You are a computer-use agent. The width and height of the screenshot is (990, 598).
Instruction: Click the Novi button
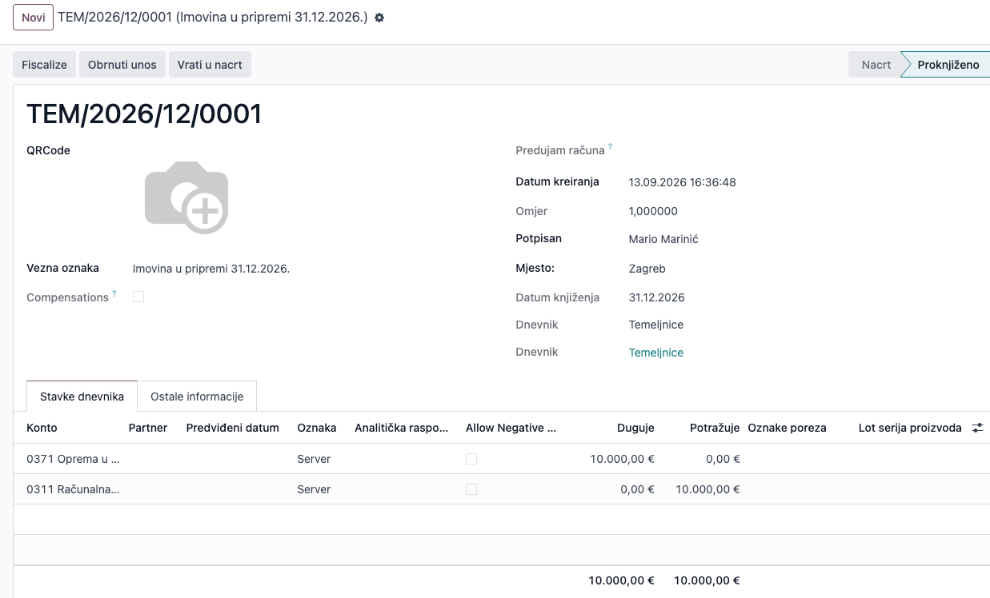coord(33,18)
